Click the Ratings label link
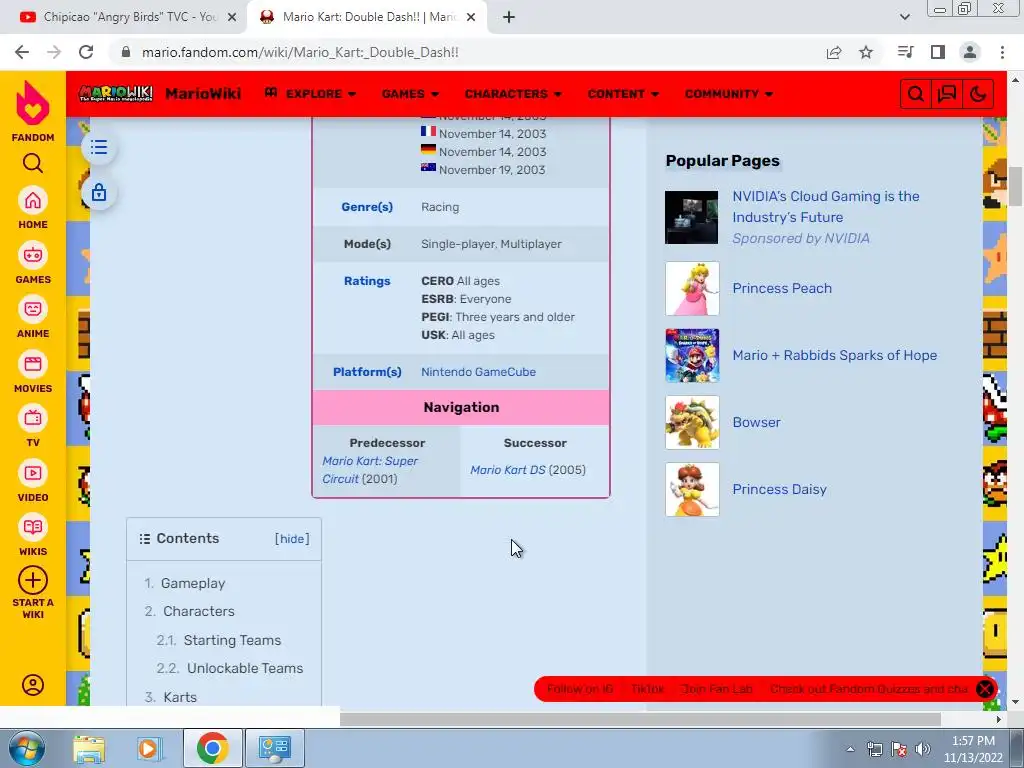 tap(367, 281)
